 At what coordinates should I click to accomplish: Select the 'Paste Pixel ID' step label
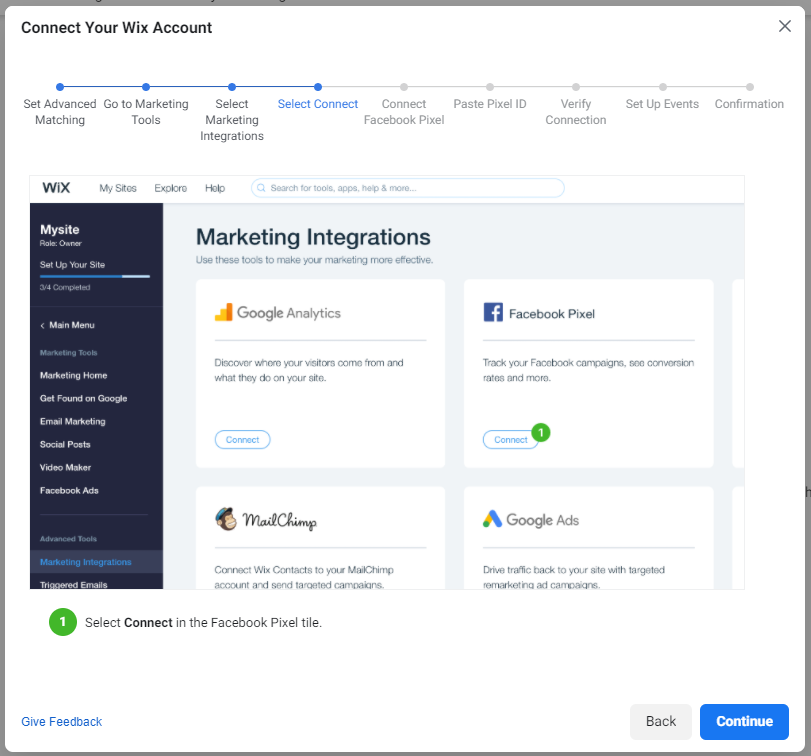490,104
